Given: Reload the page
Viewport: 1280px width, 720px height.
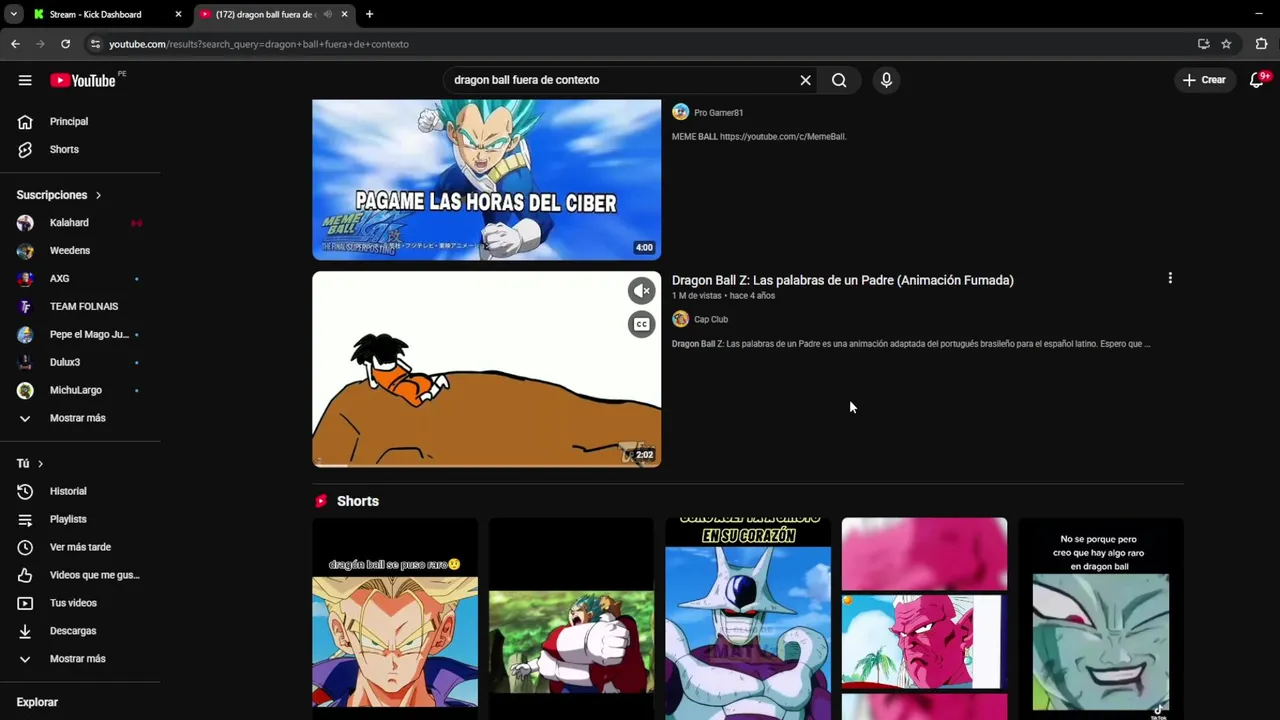Looking at the screenshot, I should pos(65,44).
